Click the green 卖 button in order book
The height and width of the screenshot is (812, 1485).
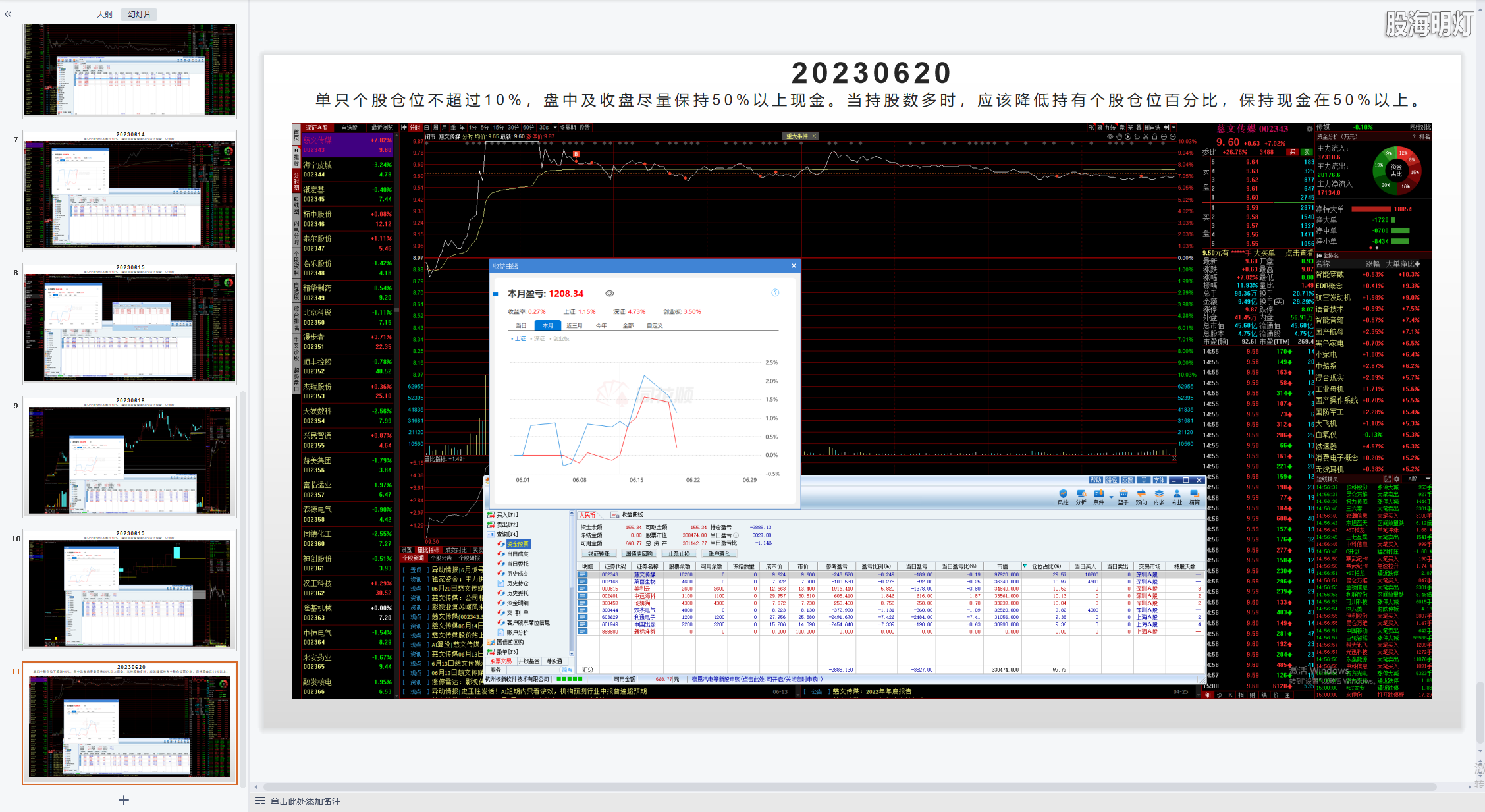click(x=1307, y=152)
